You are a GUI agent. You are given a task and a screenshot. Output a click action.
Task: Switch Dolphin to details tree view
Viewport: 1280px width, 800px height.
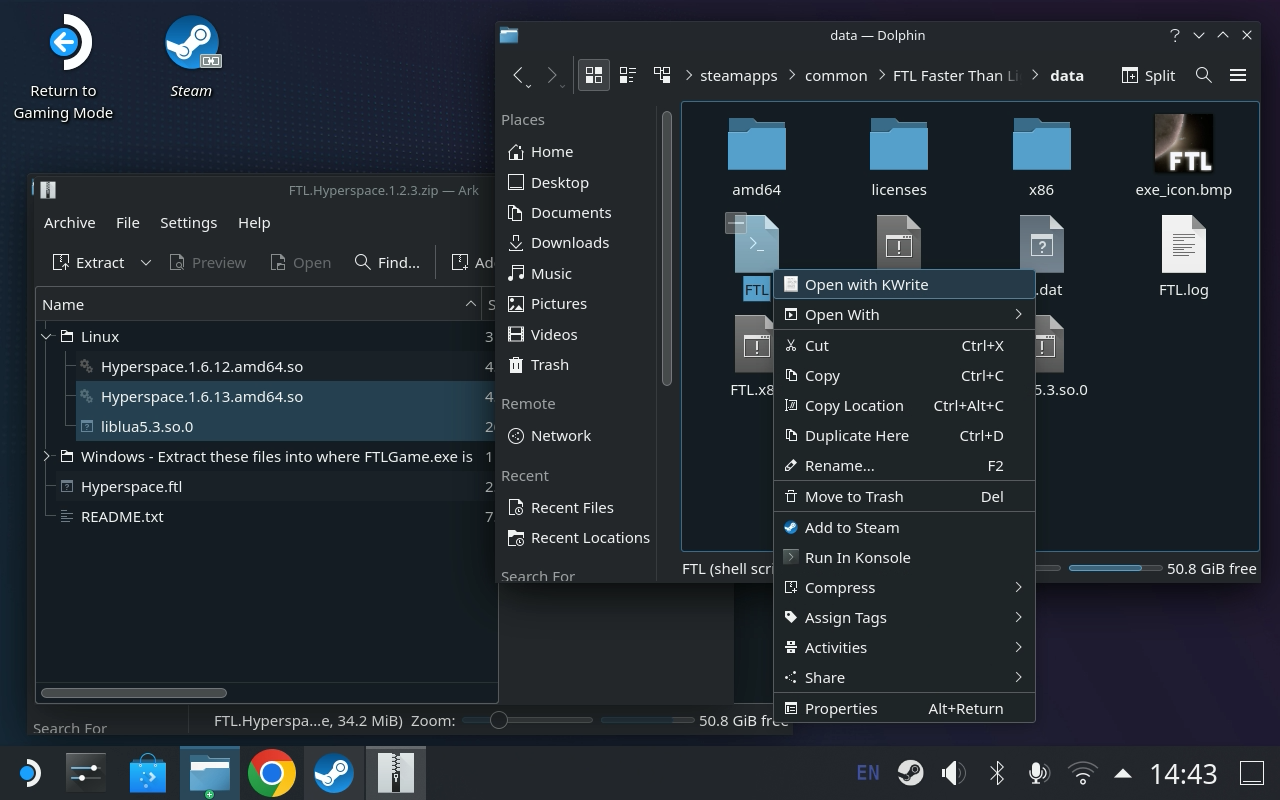point(662,75)
